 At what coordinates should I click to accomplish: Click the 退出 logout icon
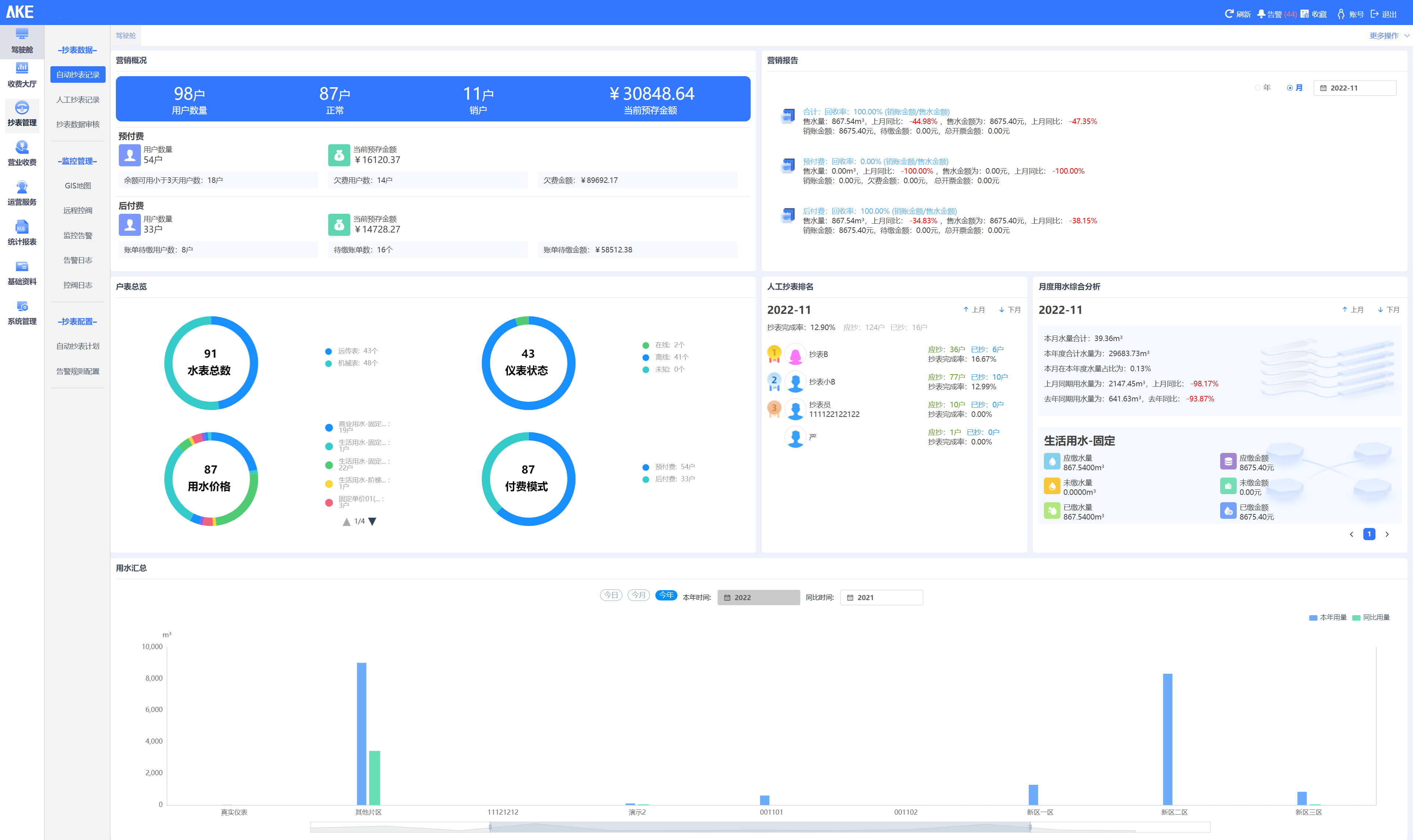coord(1374,14)
